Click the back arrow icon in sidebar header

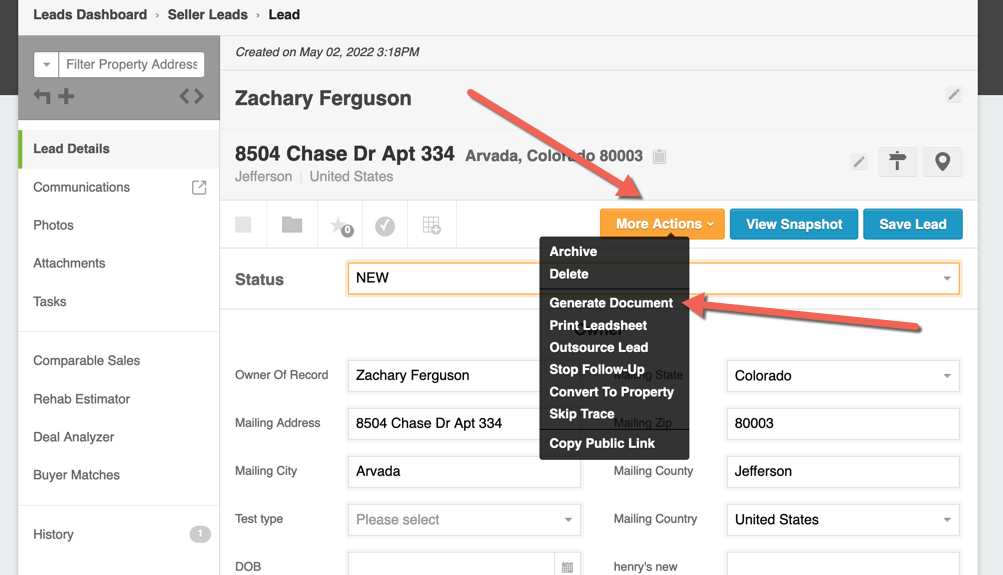point(42,96)
